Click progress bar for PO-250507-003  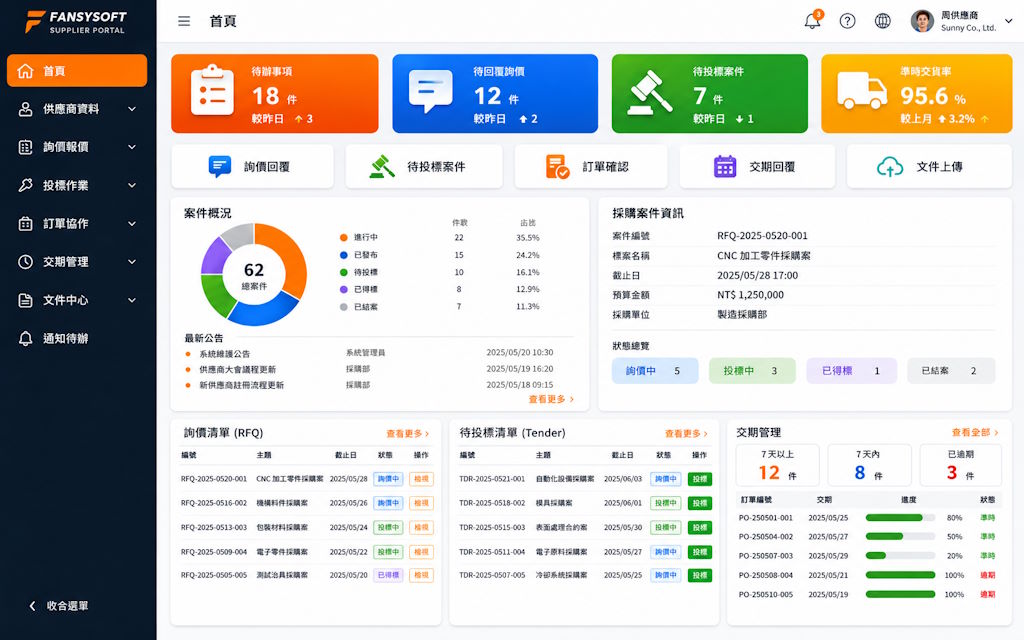(x=900, y=556)
